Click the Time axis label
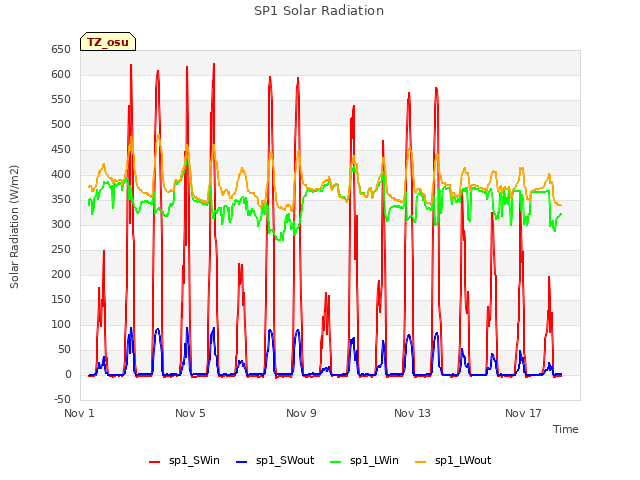This screenshot has height=480, width=640. click(566, 429)
